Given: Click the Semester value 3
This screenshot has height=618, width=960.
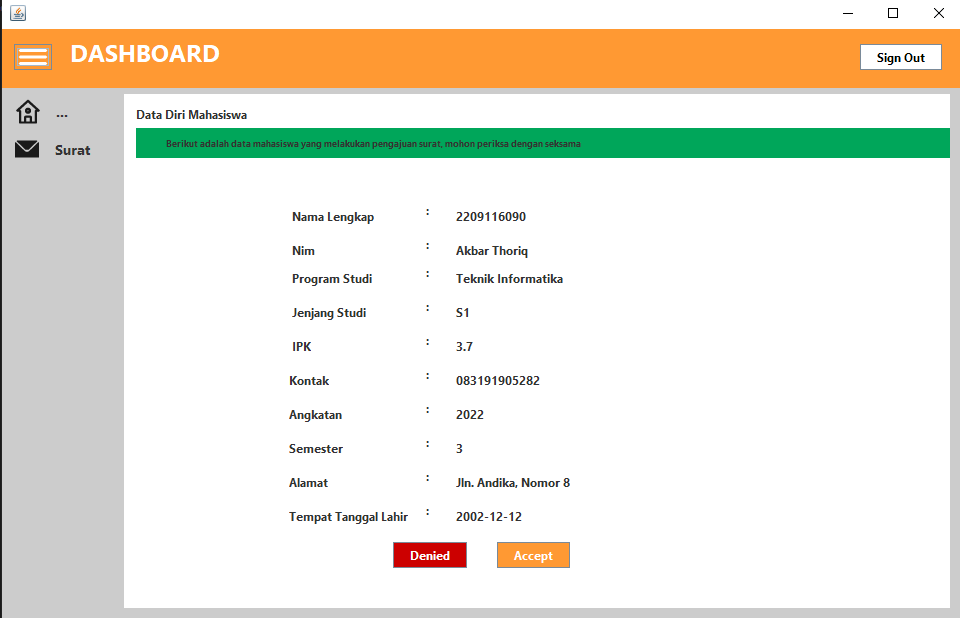Looking at the screenshot, I should 459,448.
